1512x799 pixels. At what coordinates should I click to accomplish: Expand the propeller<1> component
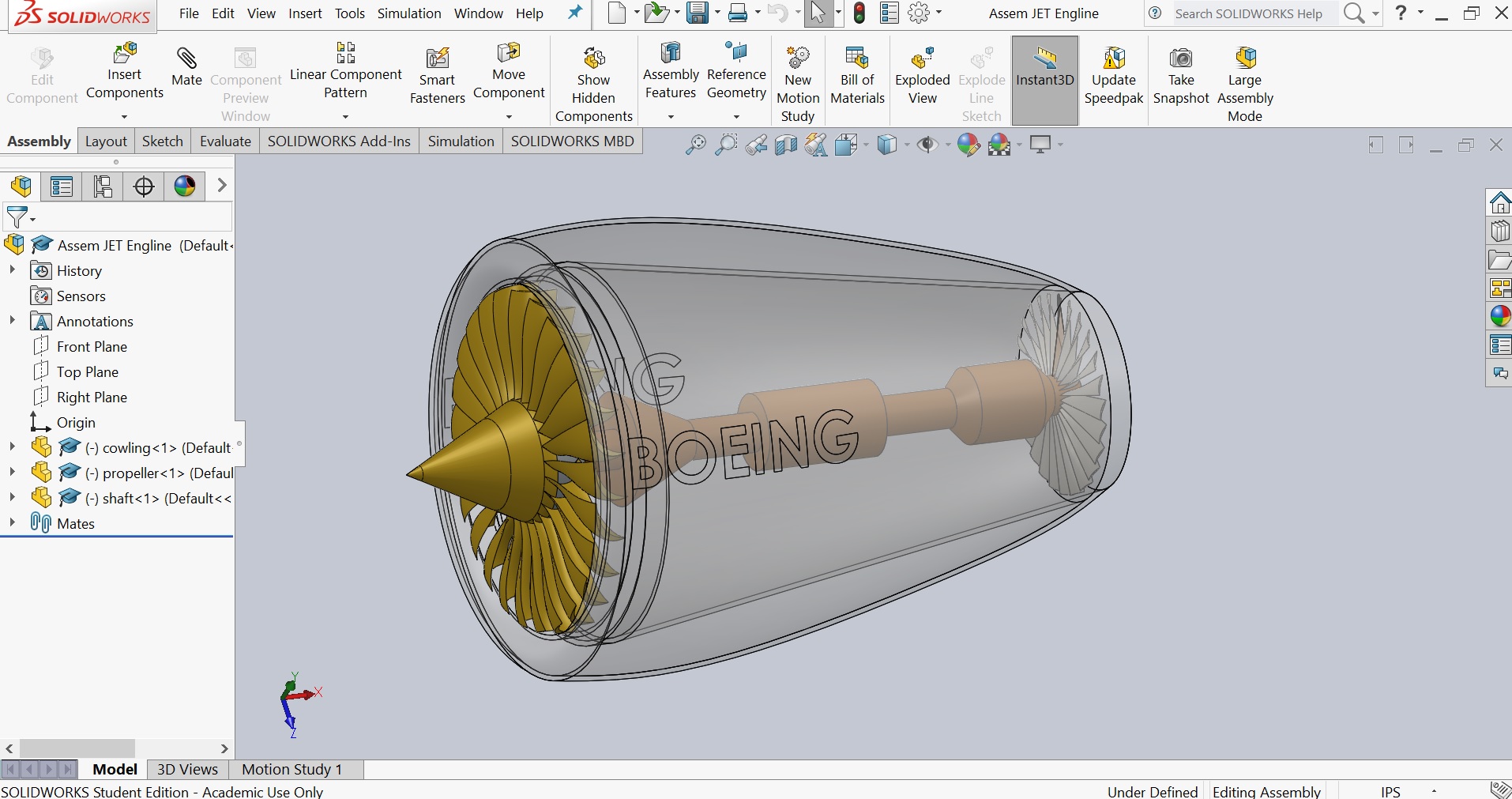point(12,473)
